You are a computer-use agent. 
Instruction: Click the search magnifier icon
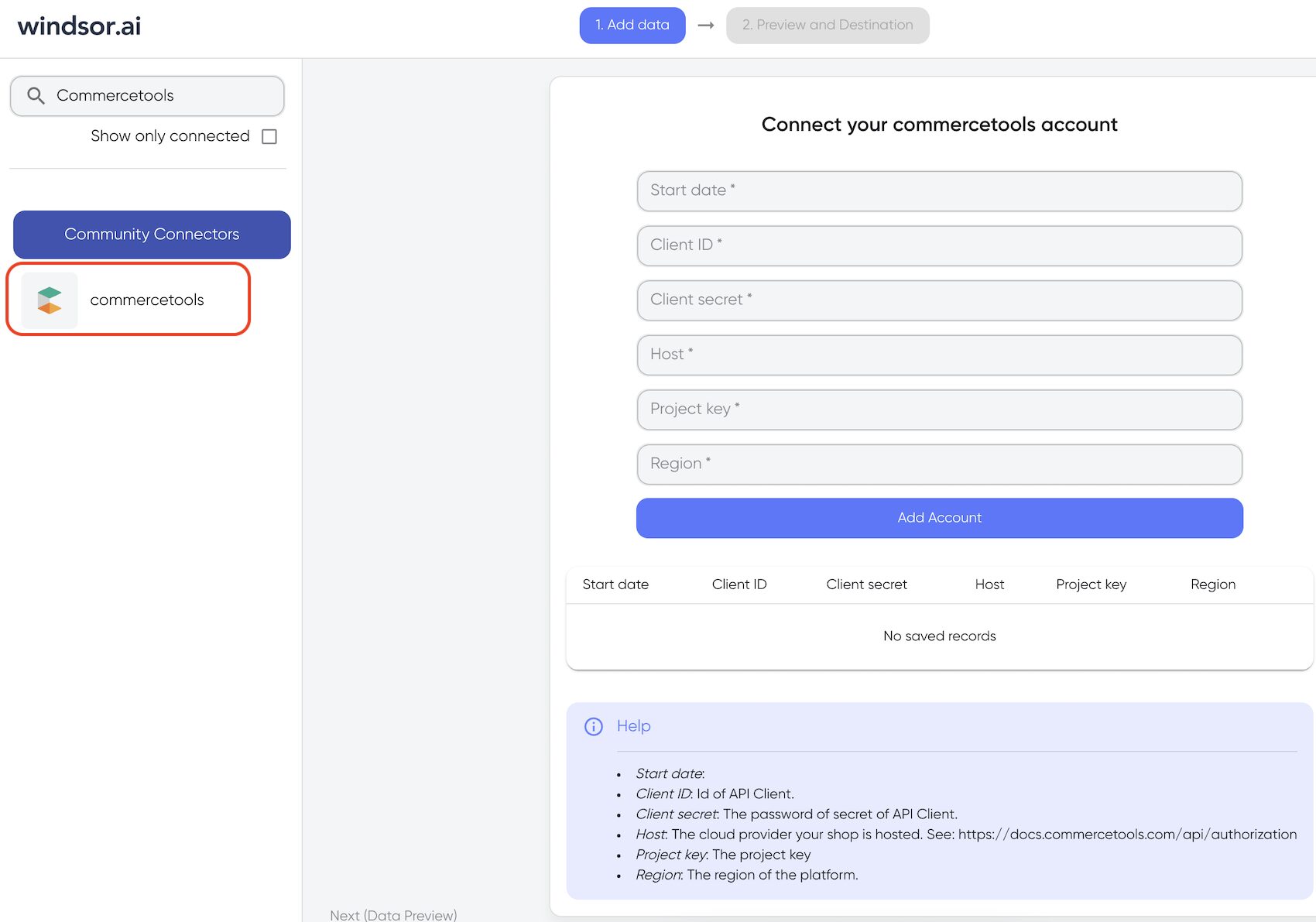pos(36,95)
